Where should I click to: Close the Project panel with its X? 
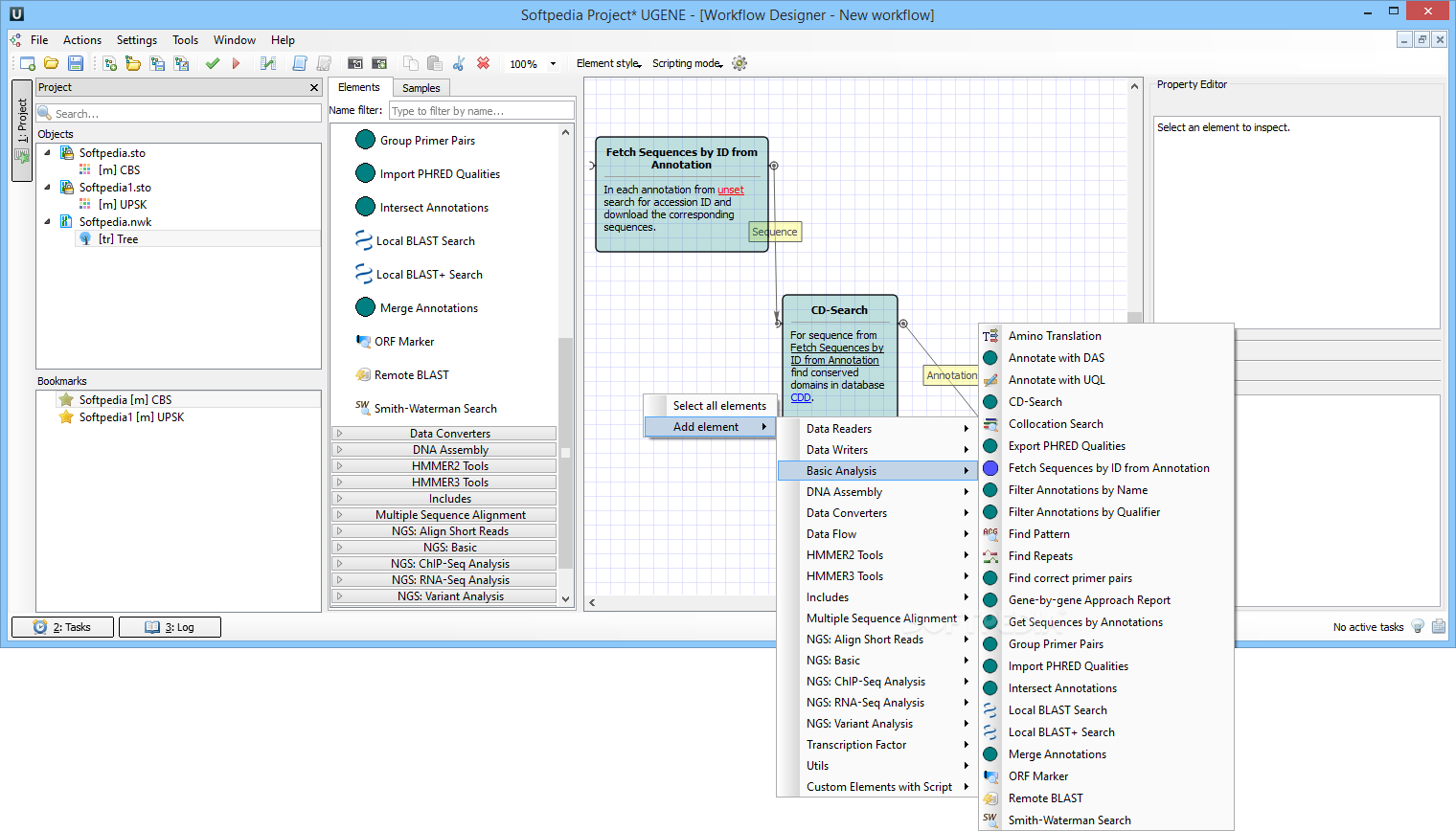[314, 87]
